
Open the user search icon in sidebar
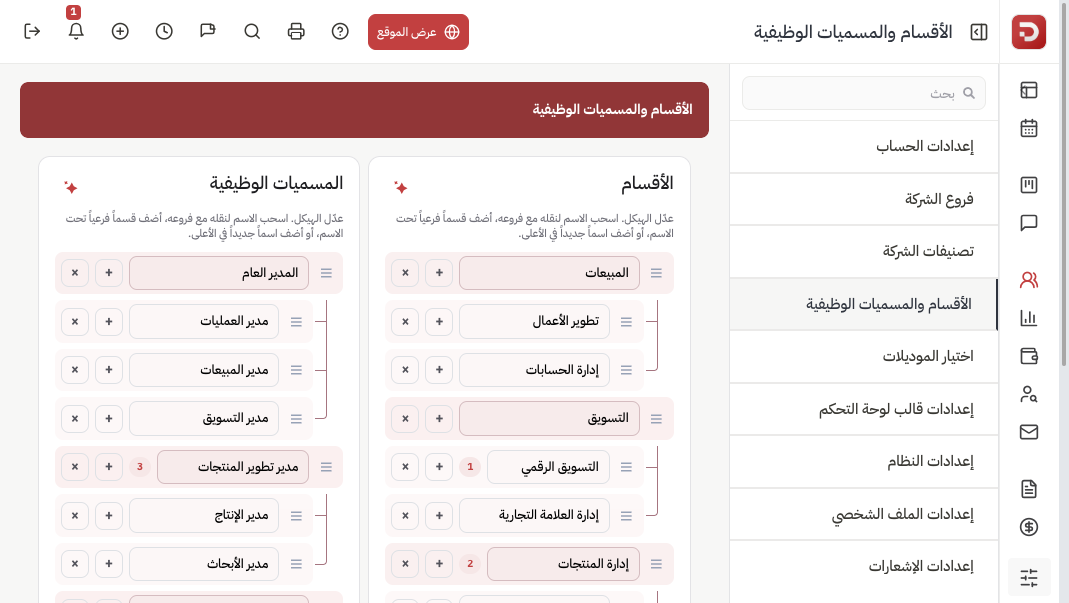pos(1029,394)
